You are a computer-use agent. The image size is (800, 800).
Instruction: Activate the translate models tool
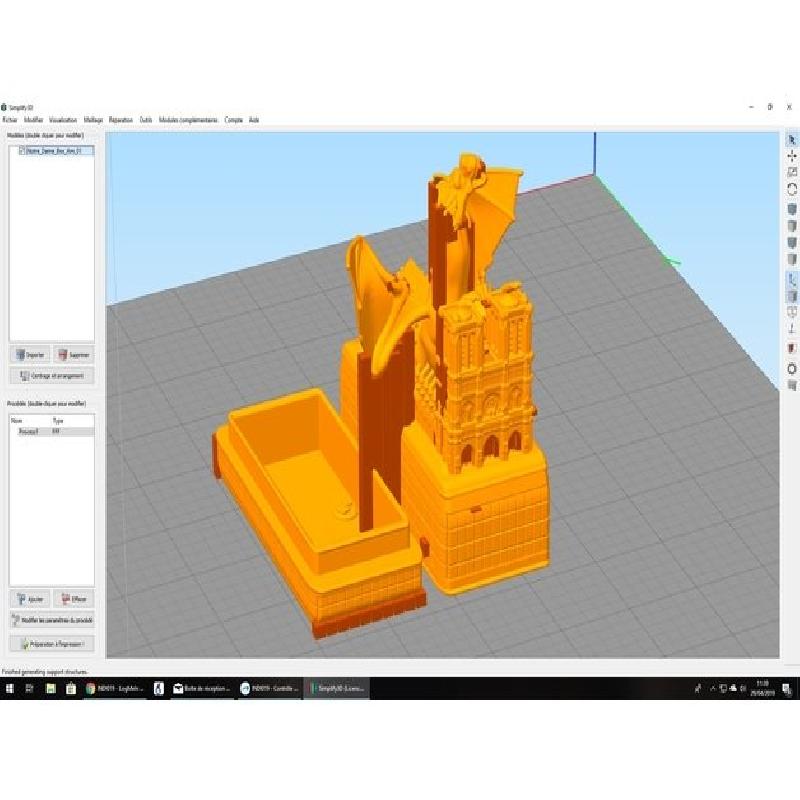pyautogui.click(x=791, y=156)
